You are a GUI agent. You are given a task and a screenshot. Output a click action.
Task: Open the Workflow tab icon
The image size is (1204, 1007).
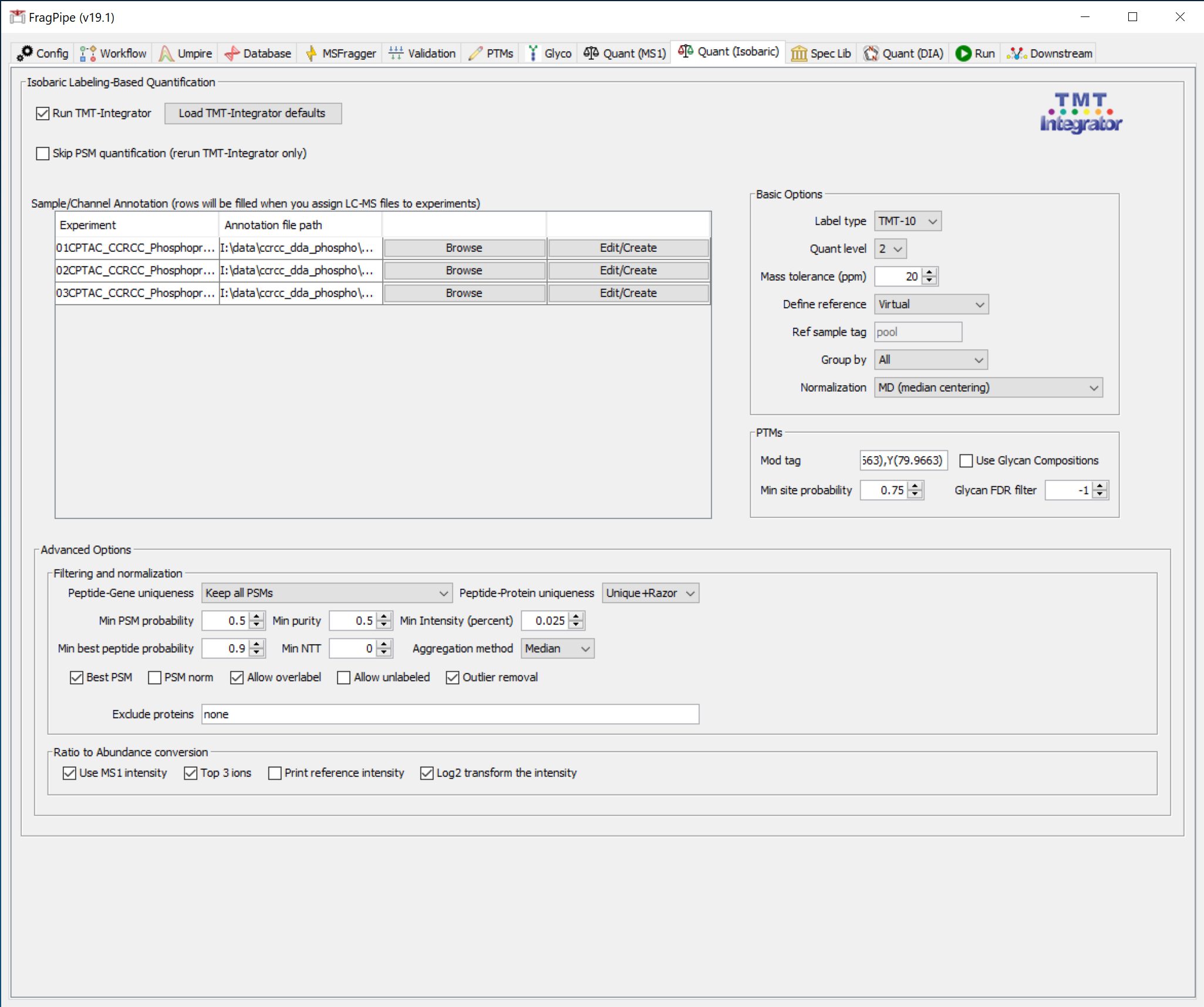point(87,53)
